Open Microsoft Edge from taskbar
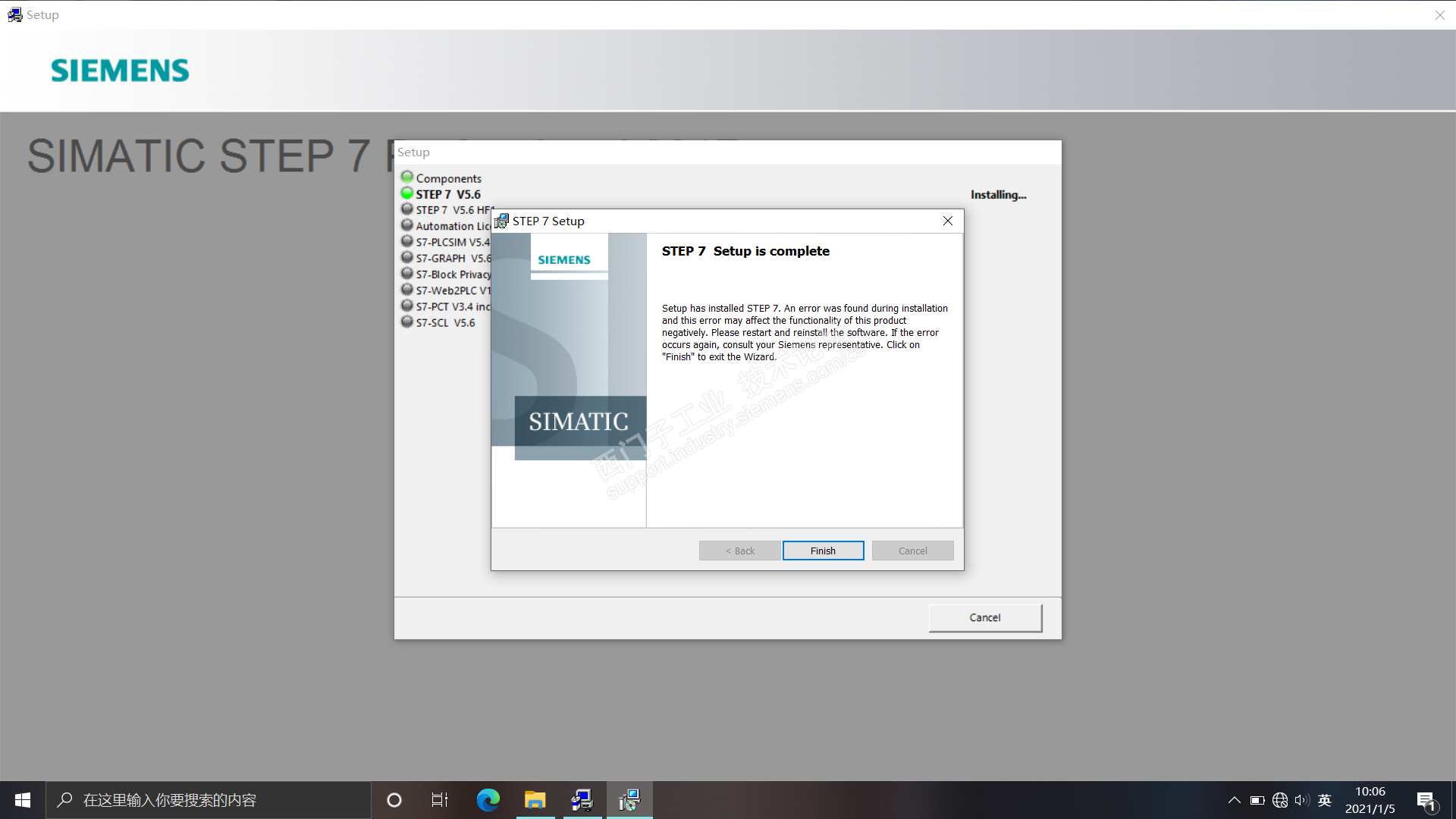Image resolution: width=1456 pixels, height=819 pixels. coord(488,800)
